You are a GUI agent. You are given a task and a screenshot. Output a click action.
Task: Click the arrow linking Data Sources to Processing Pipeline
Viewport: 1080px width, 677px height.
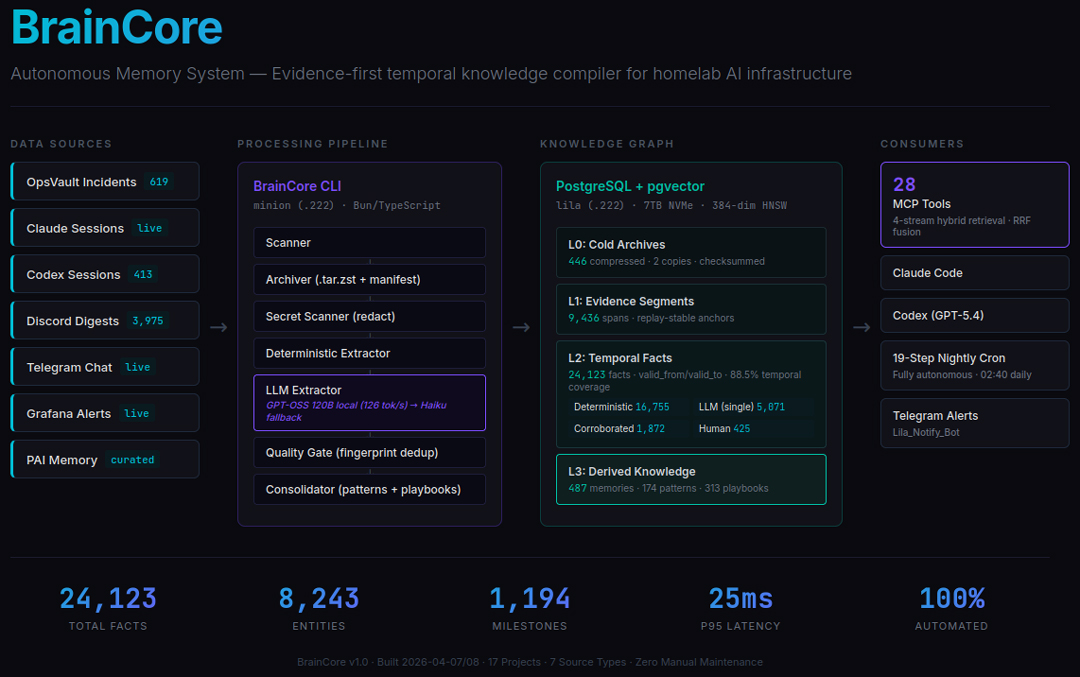219,325
